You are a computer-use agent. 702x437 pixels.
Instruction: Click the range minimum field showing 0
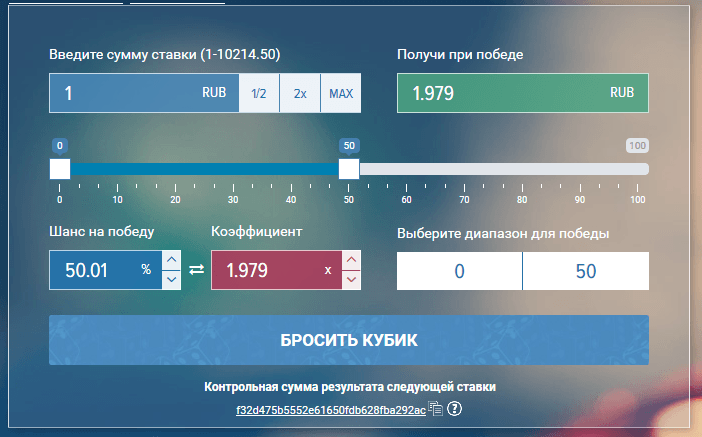(x=459, y=271)
